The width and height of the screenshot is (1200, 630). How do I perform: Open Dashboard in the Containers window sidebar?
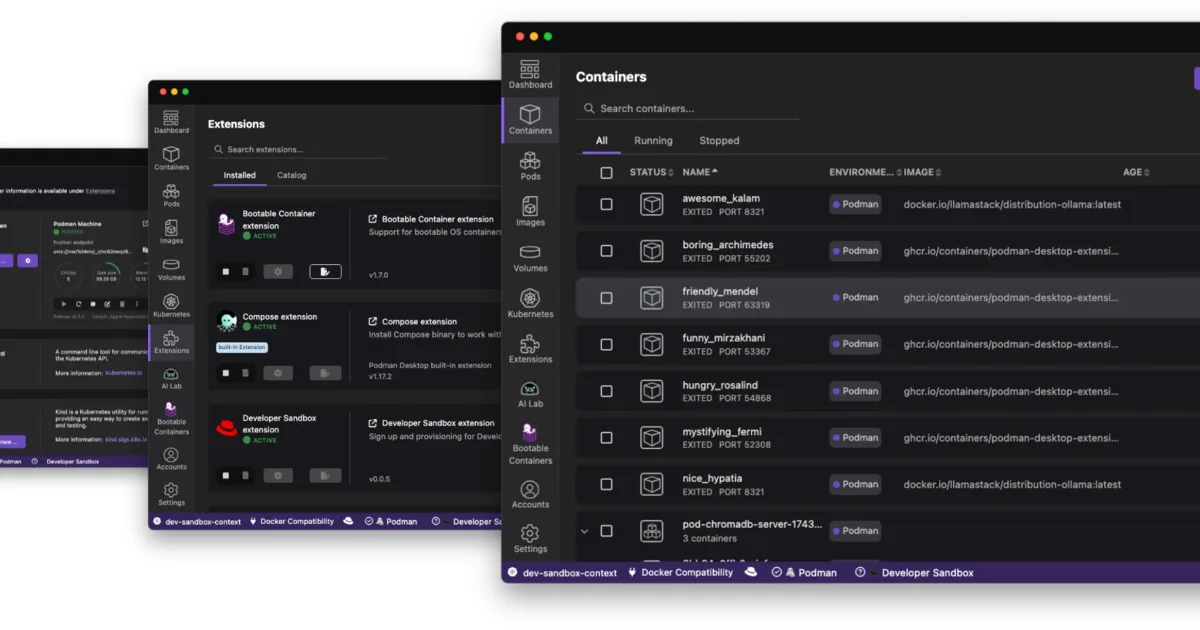pyautogui.click(x=530, y=74)
